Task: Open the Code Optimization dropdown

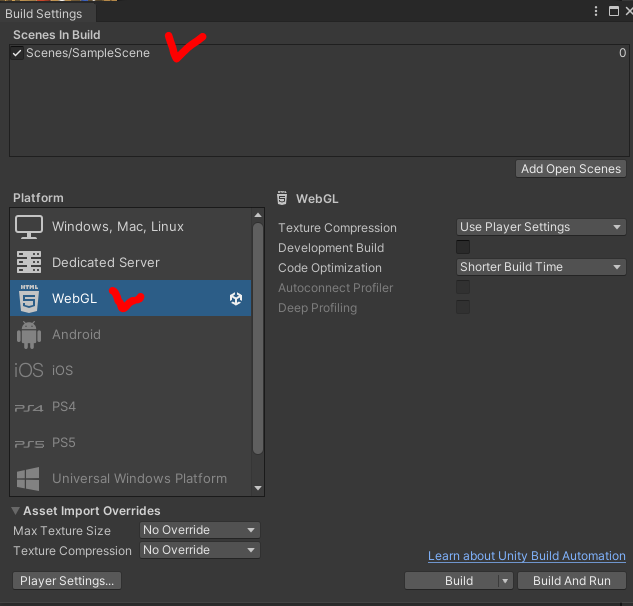Action: pyautogui.click(x=541, y=267)
